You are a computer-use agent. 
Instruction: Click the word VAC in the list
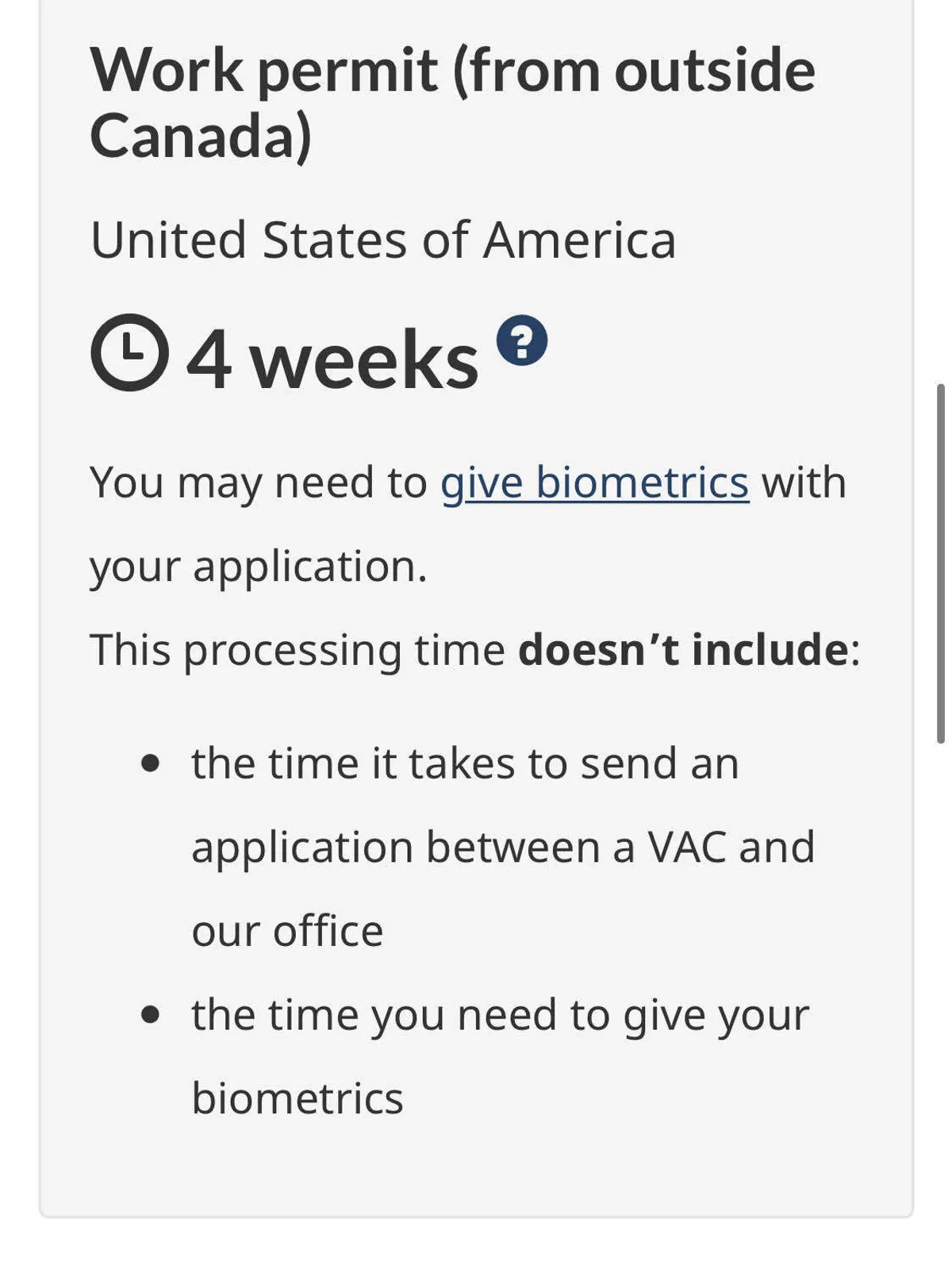(687, 847)
